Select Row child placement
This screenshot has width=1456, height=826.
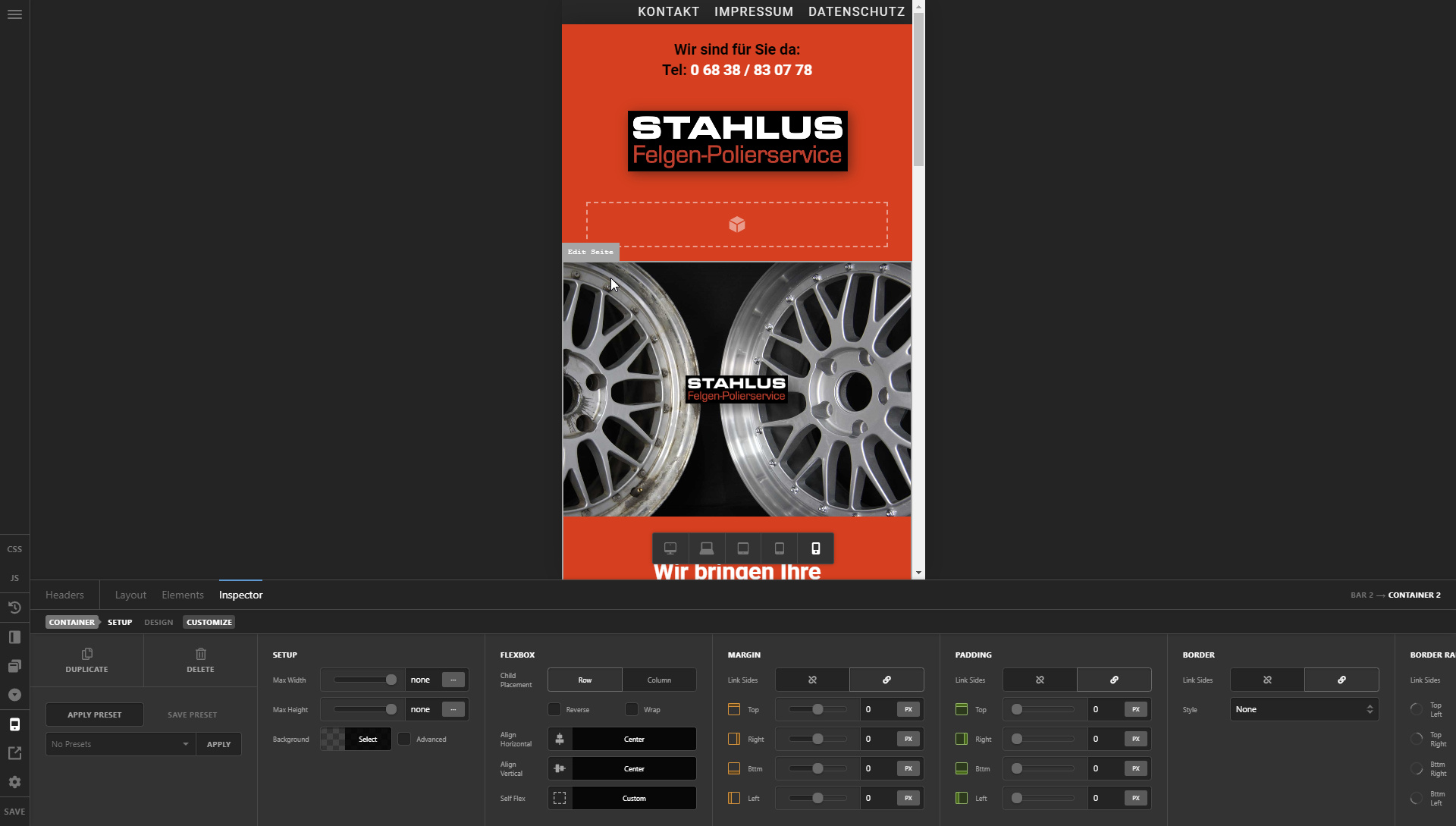(x=585, y=680)
